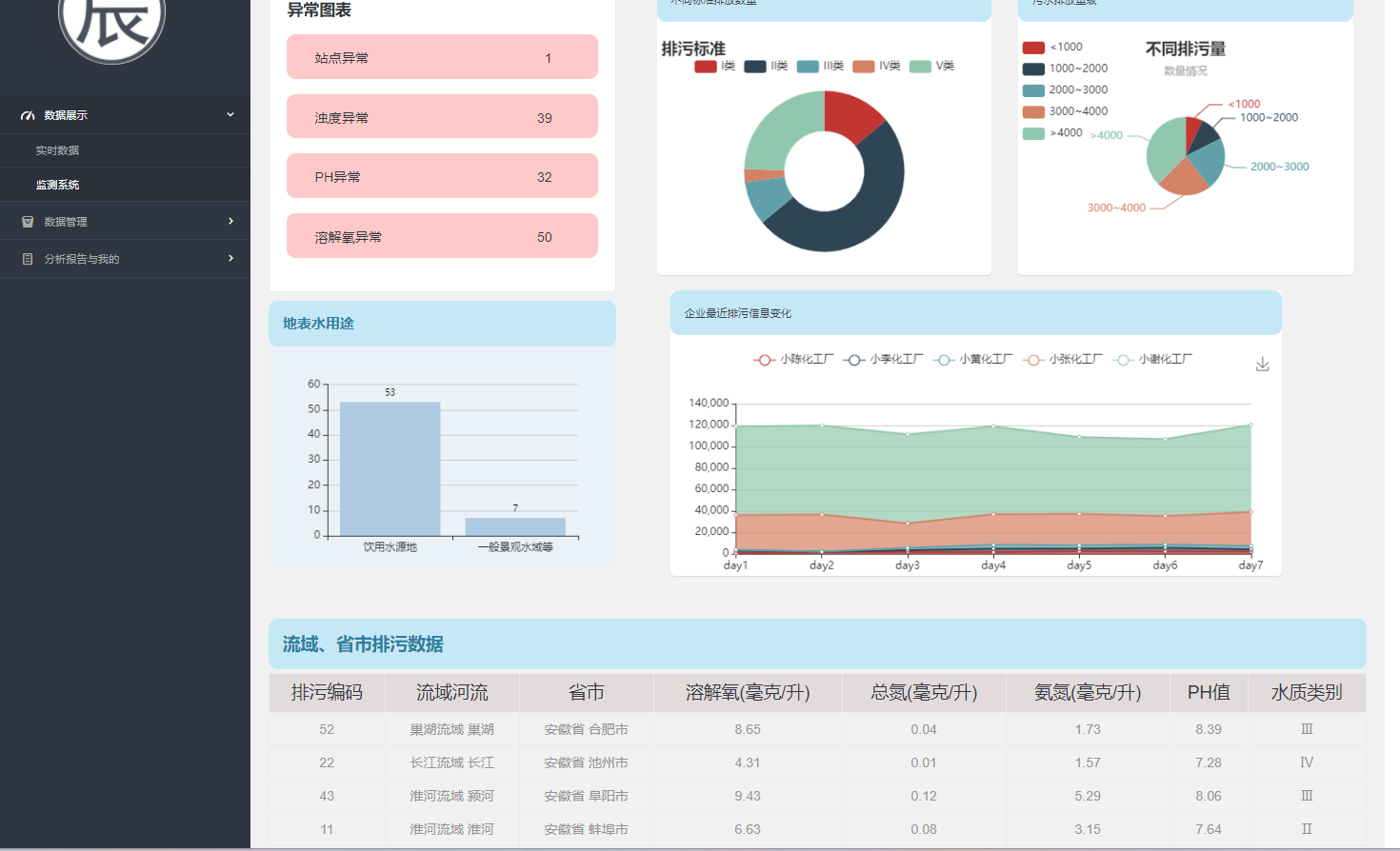Toggle the >4000 legend entry in the left list
This screenshot has width=1400, height=851.
1052,133
